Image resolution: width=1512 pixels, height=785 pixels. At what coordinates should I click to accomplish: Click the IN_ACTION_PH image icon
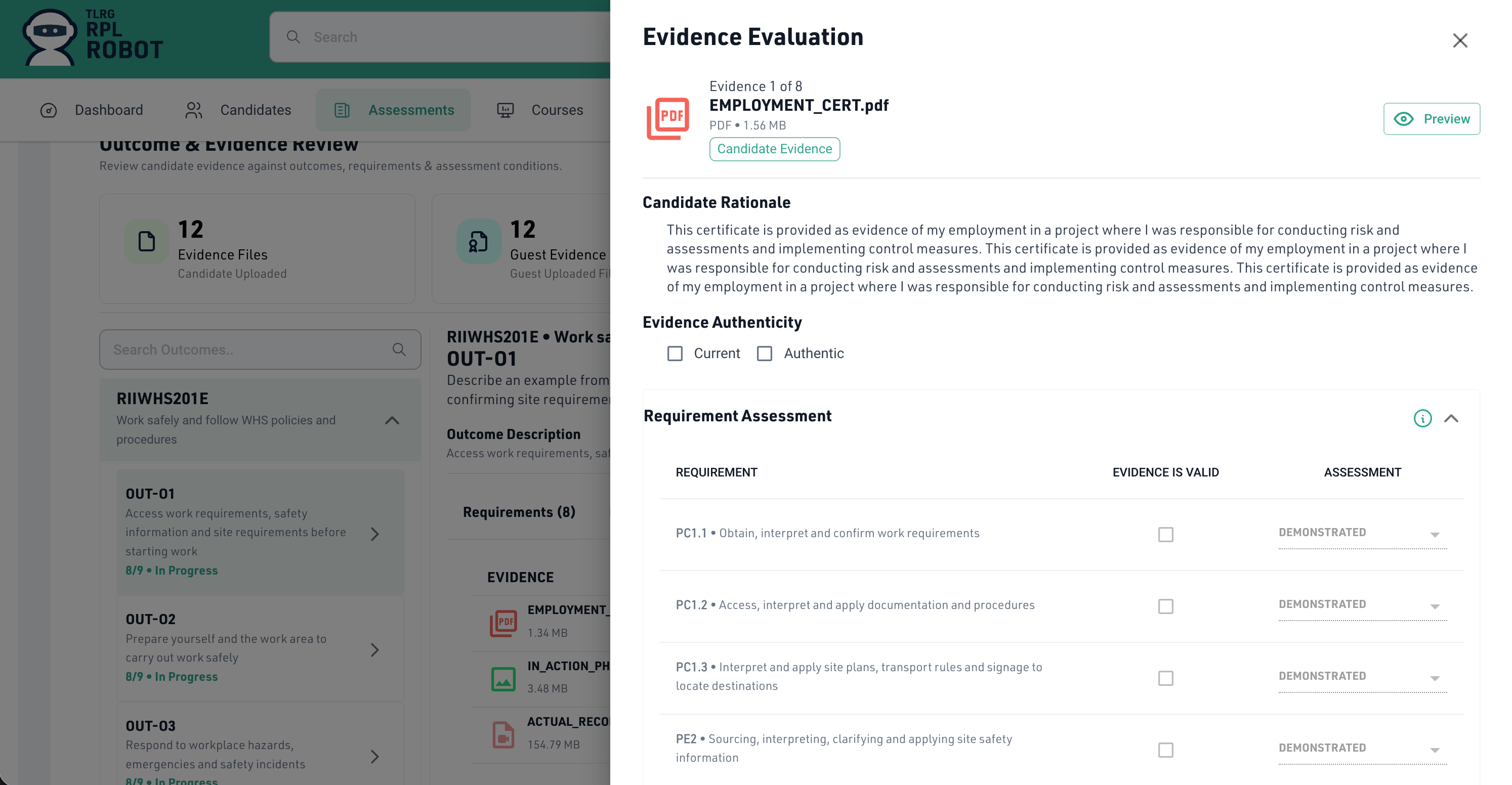pos(503,679)
